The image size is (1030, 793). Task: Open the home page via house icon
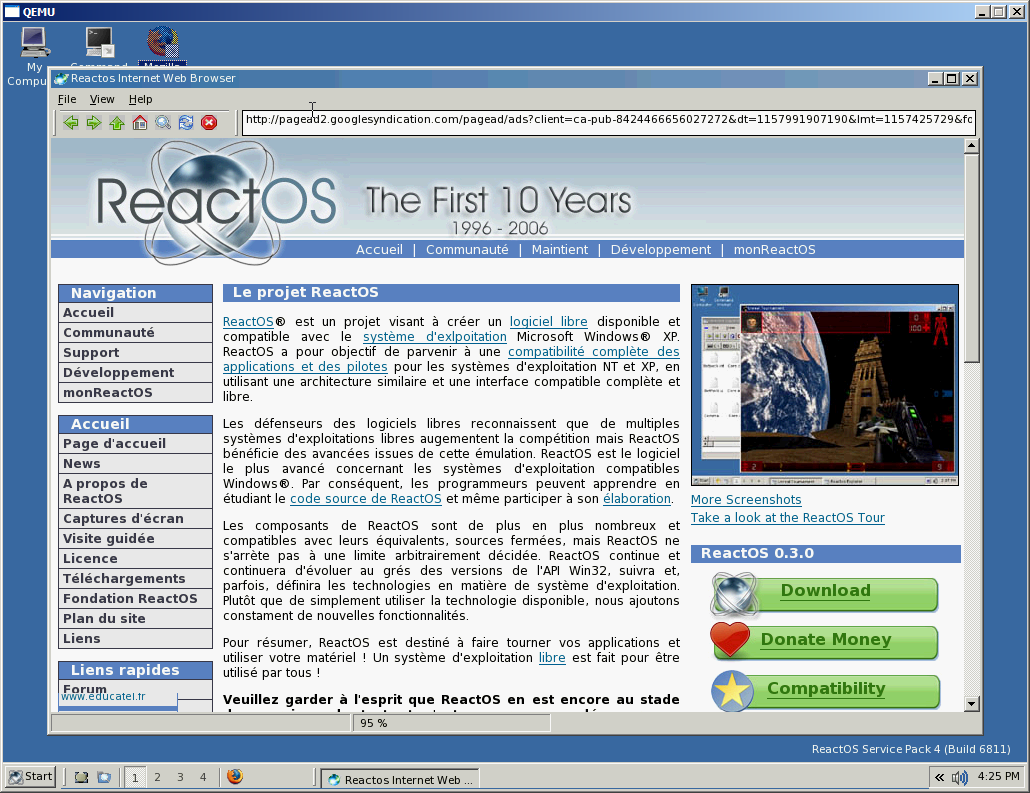point(140,122)
